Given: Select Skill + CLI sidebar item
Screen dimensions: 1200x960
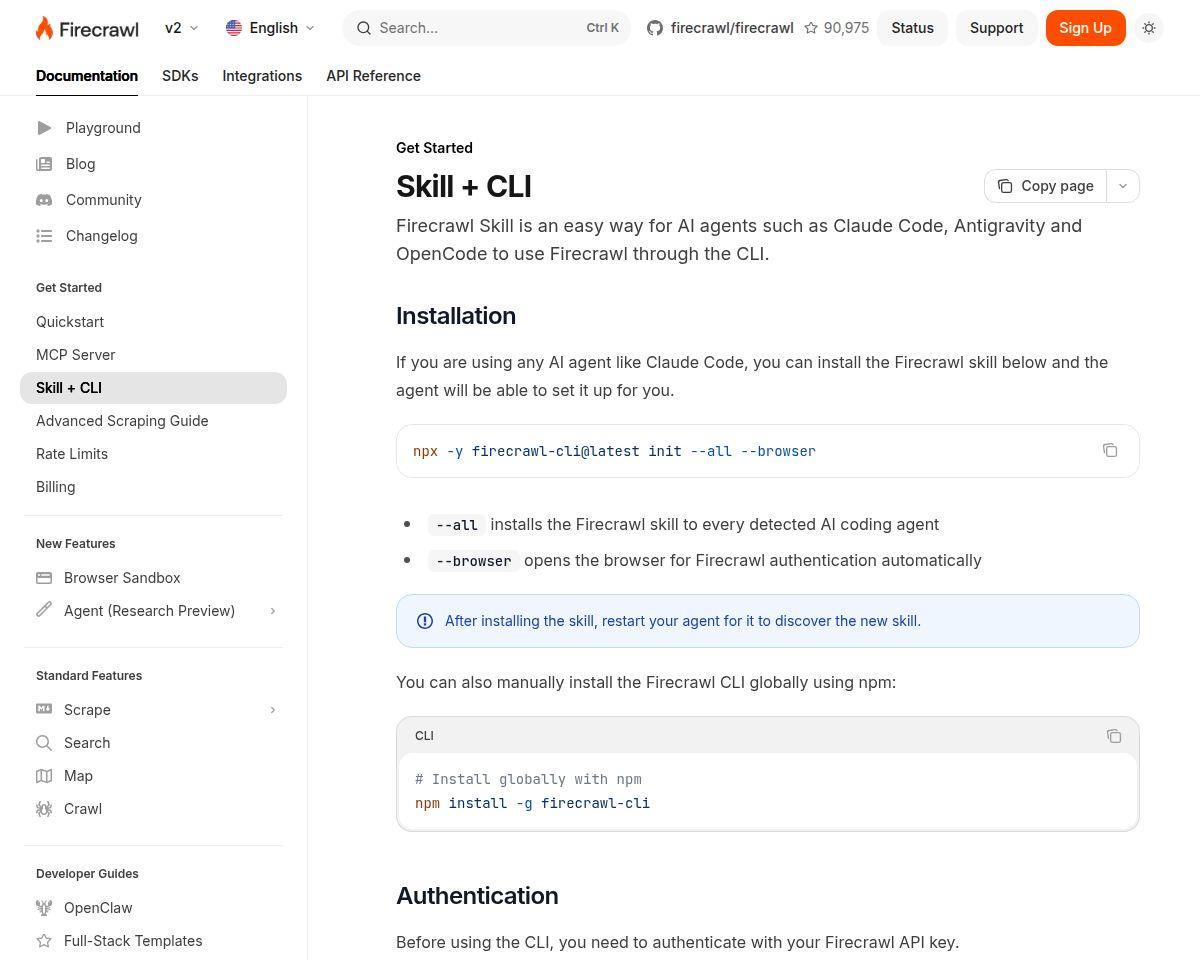Looking at the screenshot, I should tap(153, 388).
